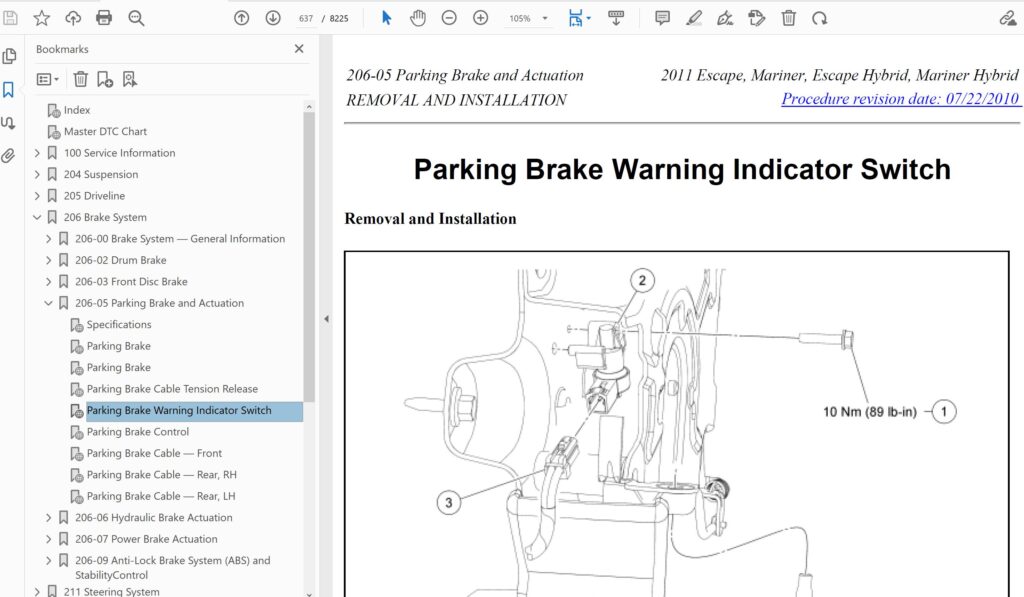1024x597 pixels.
Task: Click the bookmarks panel vertical scrollbar
Action: coord(310,250)
